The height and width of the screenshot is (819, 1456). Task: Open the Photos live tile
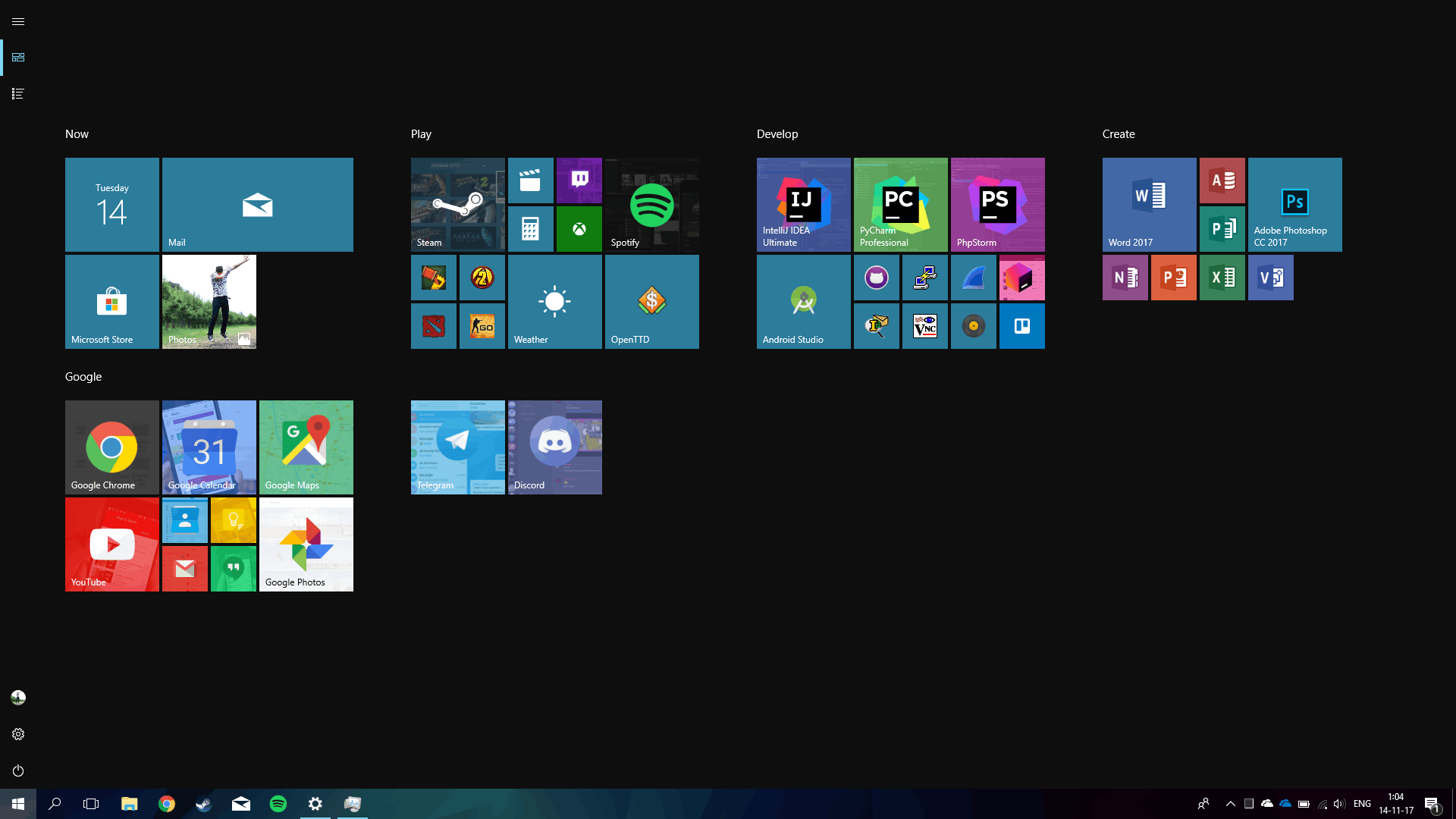click(x=209, y=302)
